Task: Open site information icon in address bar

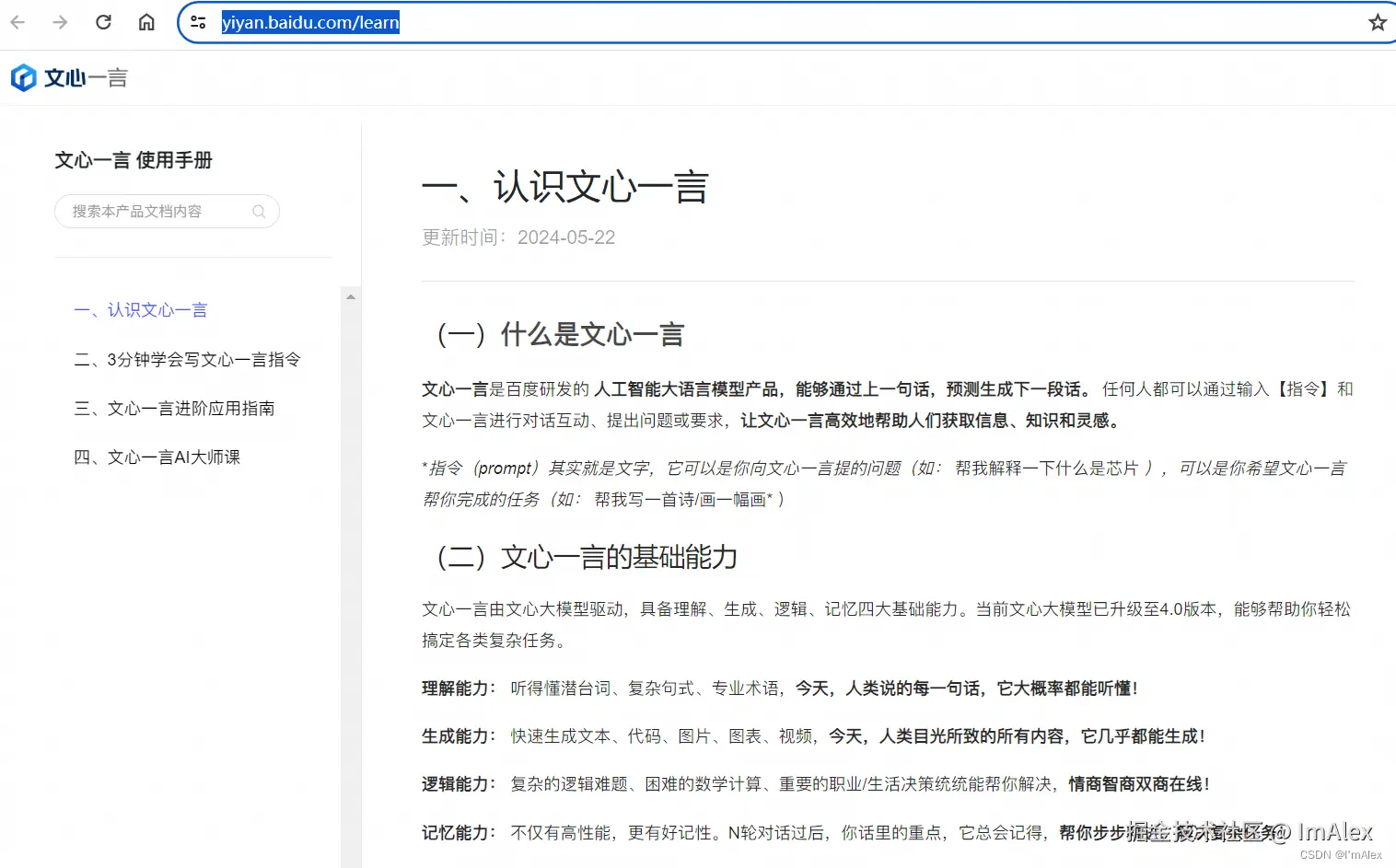Action: [x=198, y=22]
